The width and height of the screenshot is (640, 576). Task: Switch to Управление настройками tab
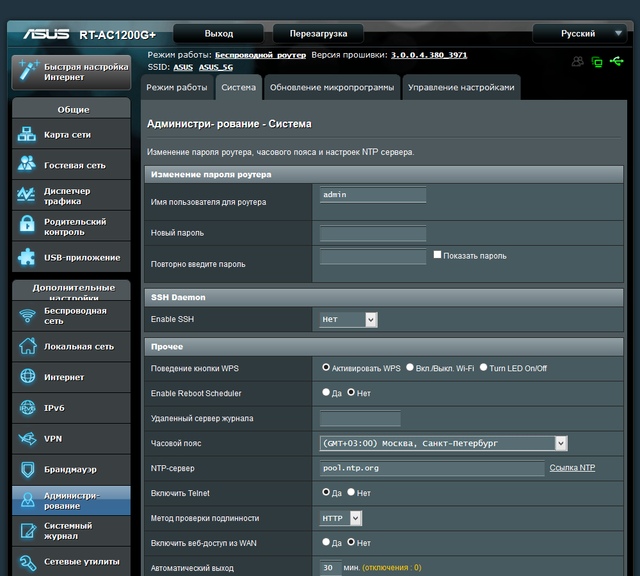click(461, 87)
